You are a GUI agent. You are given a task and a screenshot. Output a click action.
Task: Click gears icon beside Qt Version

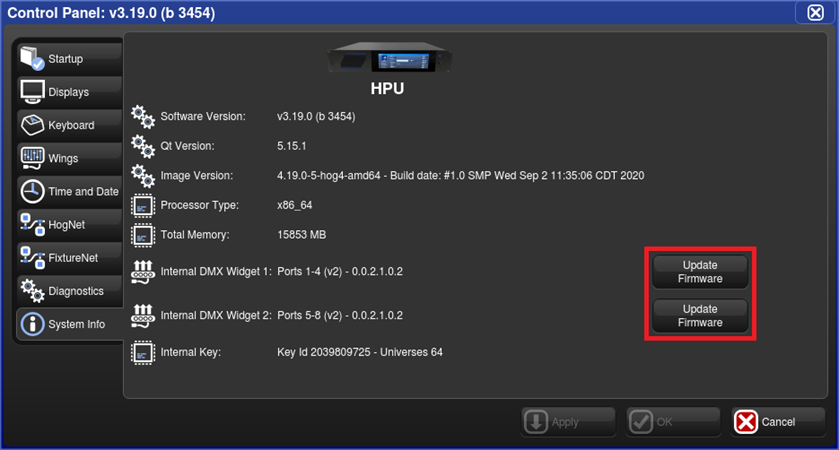point(143,146)
